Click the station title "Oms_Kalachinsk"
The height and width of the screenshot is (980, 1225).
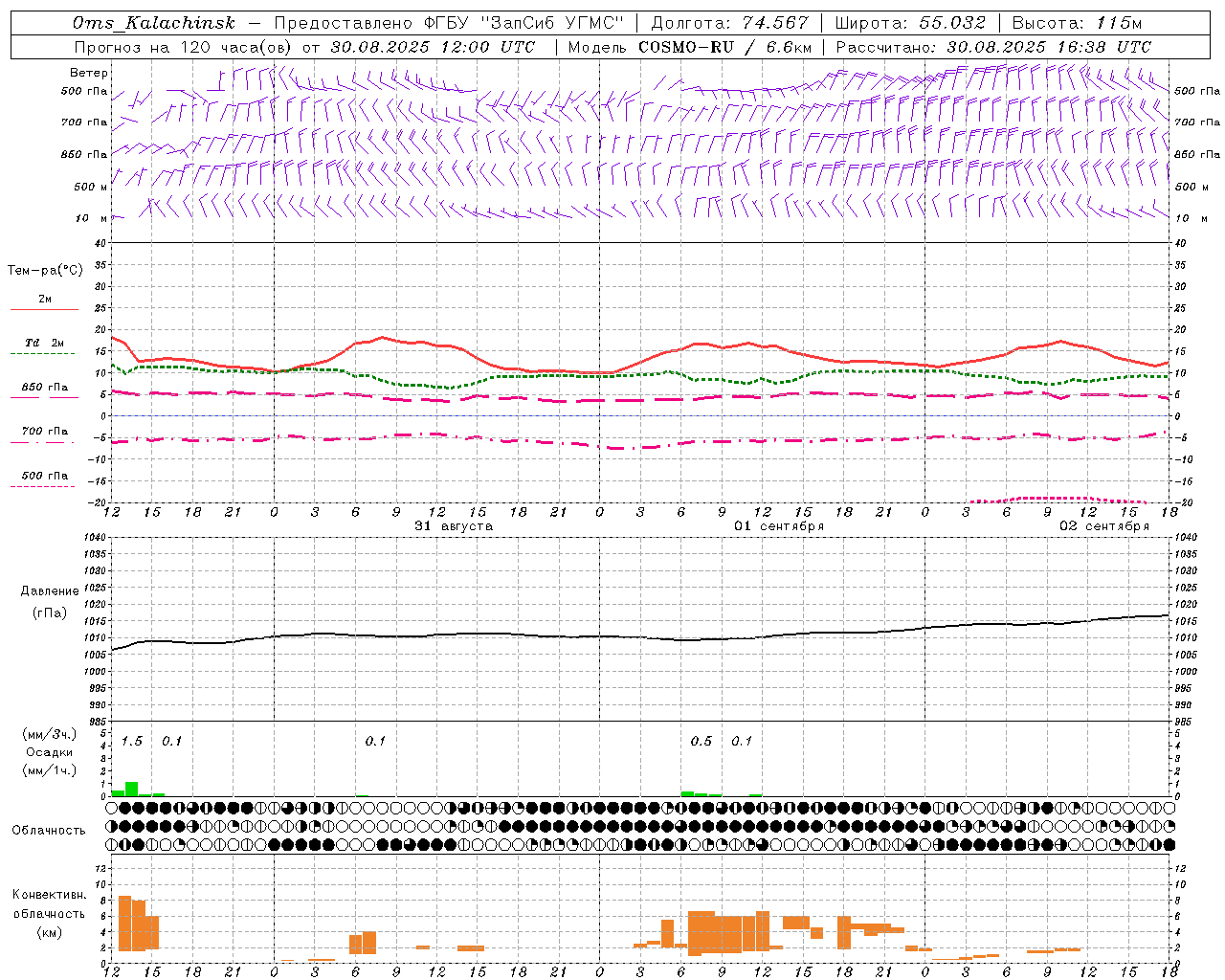(x=153, y=23)
